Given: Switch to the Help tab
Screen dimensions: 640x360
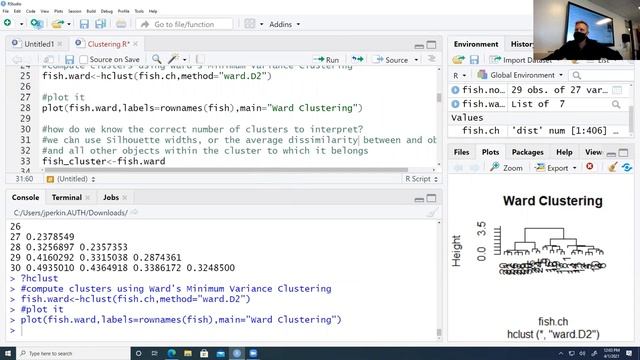Looking at the screenshot, I should coord(564,152).
